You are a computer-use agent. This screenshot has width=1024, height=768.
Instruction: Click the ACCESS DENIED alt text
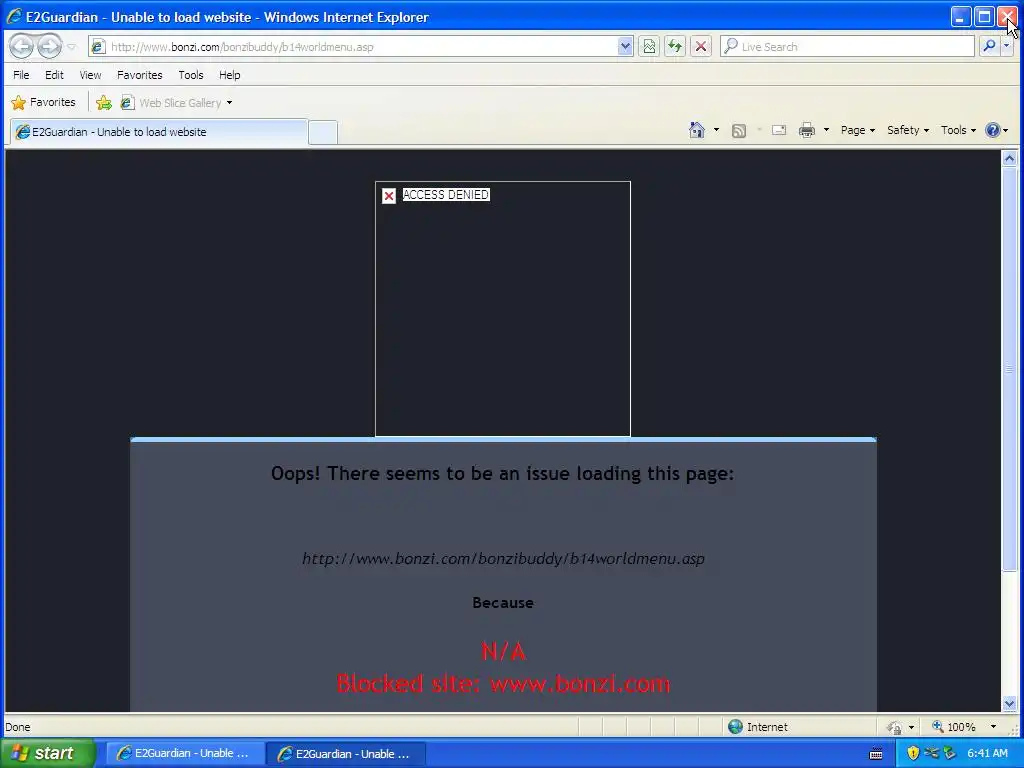click(x=446, y=195)
